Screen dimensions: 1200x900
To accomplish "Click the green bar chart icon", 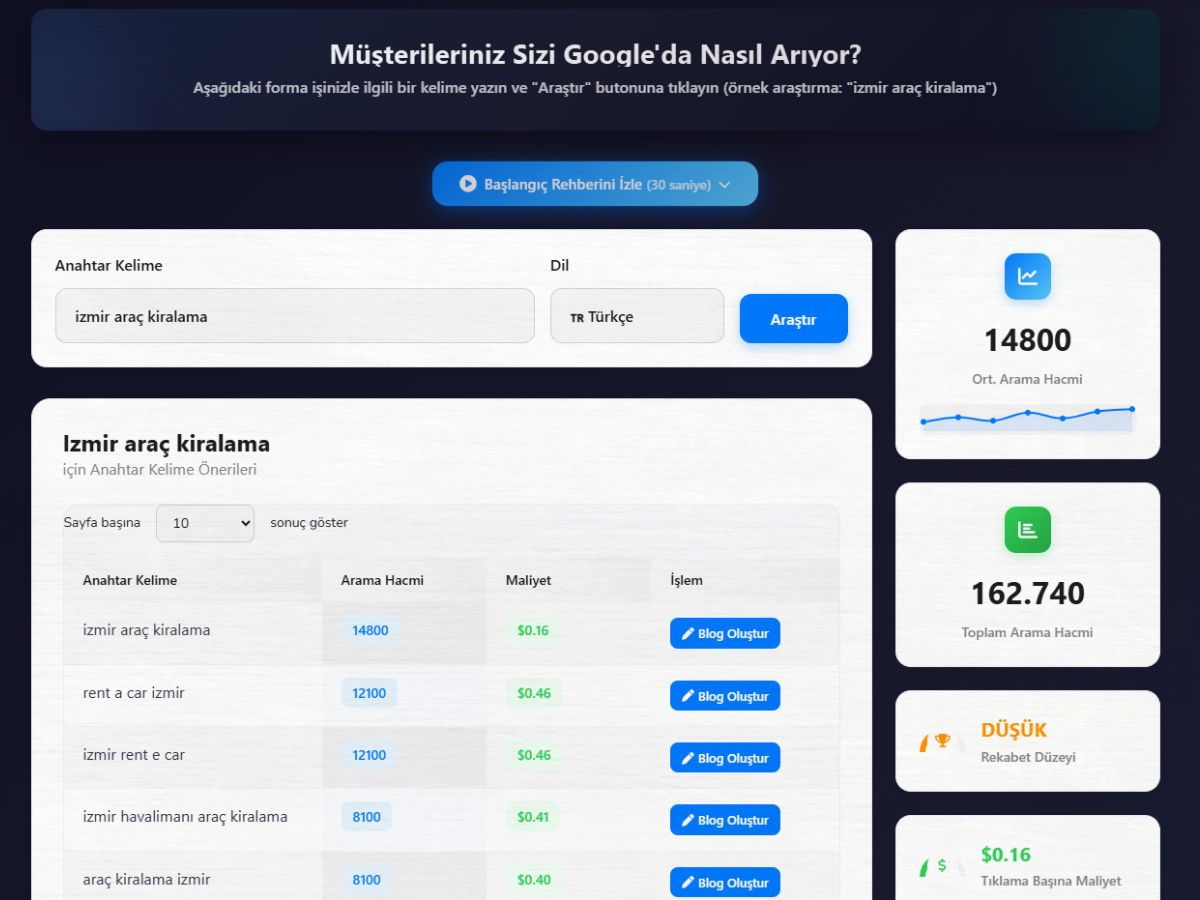I will pos(1027,530).
